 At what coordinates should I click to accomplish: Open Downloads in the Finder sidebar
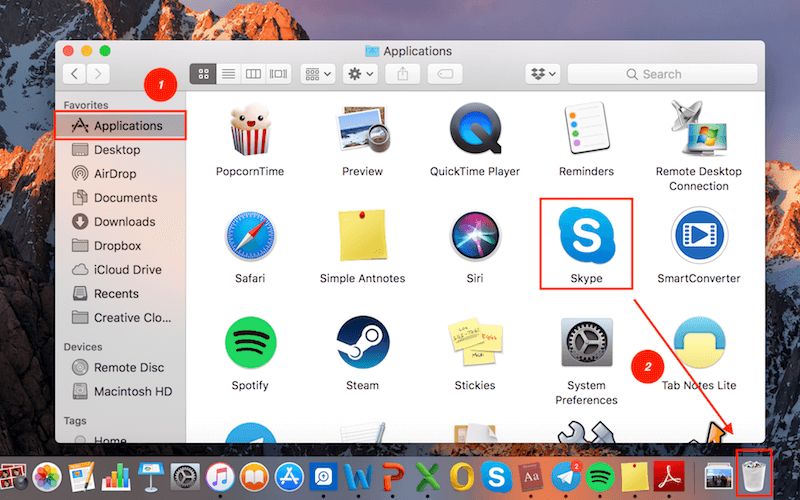click(120, 221)
